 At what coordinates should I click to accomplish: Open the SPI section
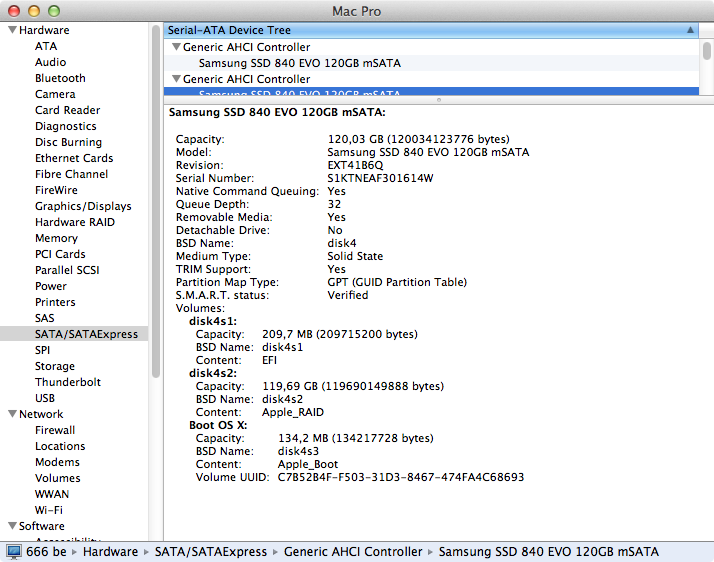click(x=42, y=350)
